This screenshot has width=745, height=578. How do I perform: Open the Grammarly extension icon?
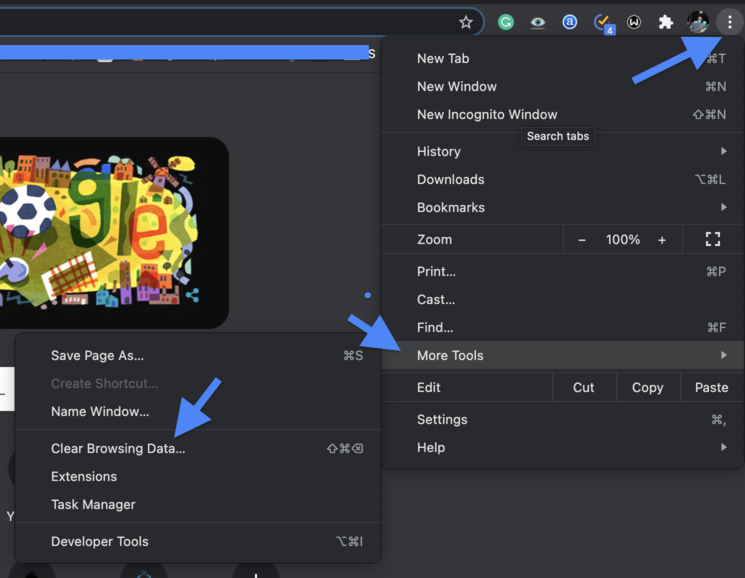[x=506, y=22]
